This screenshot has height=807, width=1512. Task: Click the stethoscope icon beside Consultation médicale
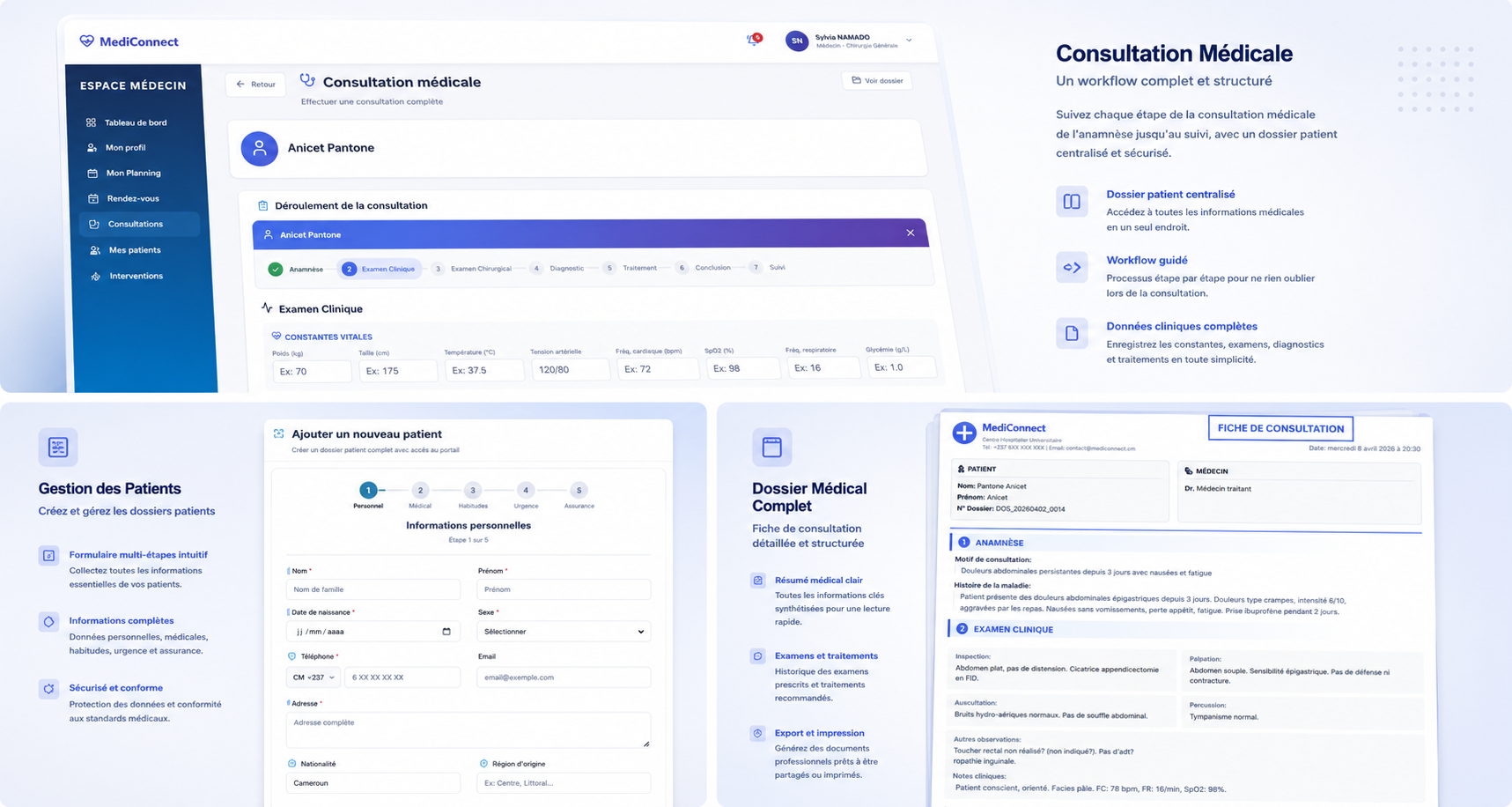click(307, 80)
